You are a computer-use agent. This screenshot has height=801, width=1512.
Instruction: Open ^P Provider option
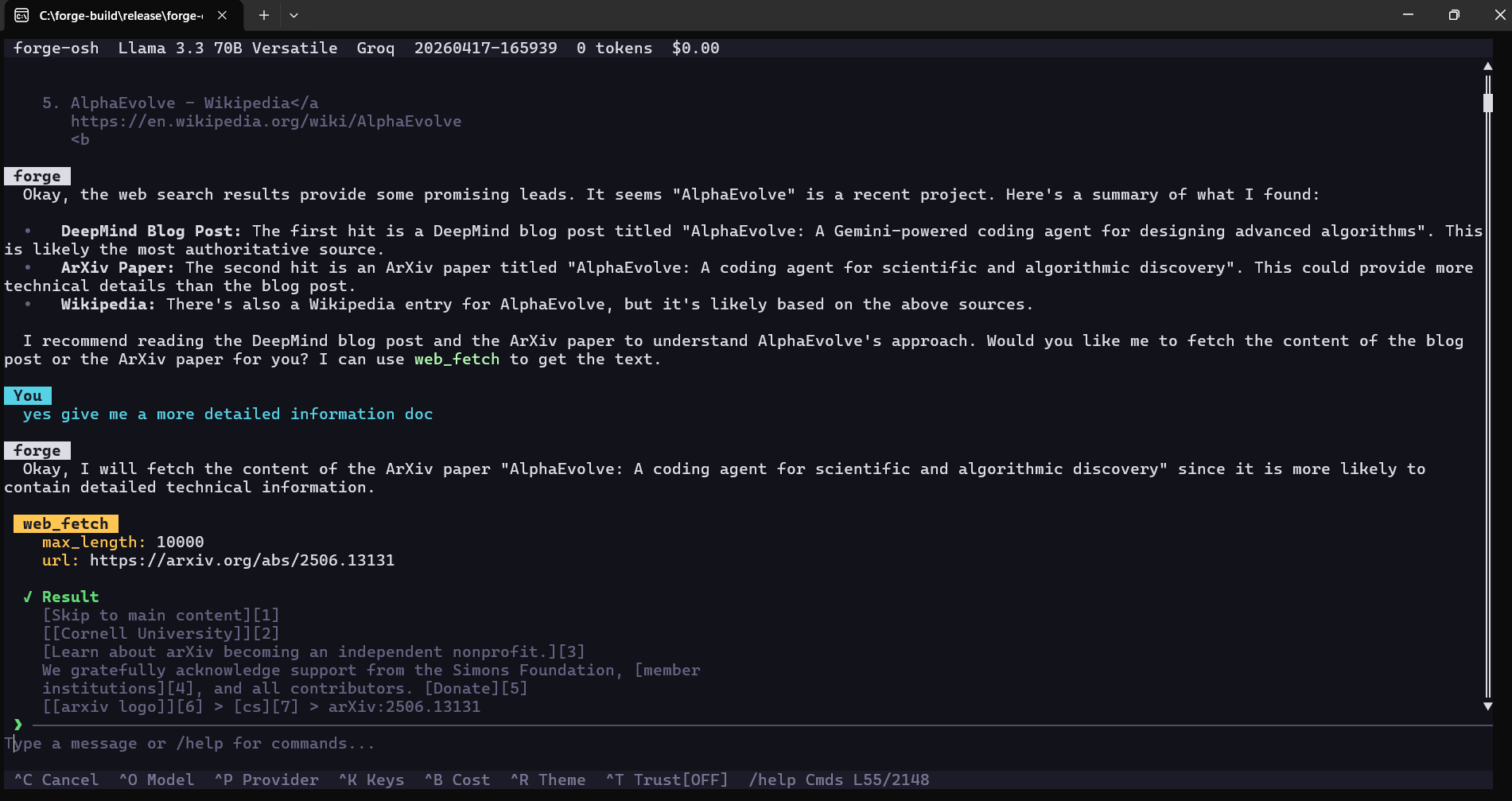coord(266,780)
